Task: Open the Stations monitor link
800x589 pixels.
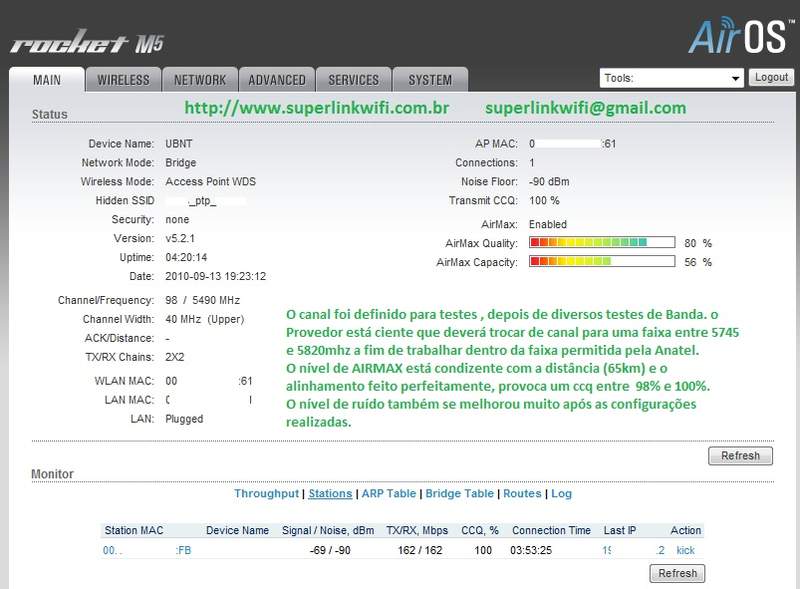Action: point(330,494)
